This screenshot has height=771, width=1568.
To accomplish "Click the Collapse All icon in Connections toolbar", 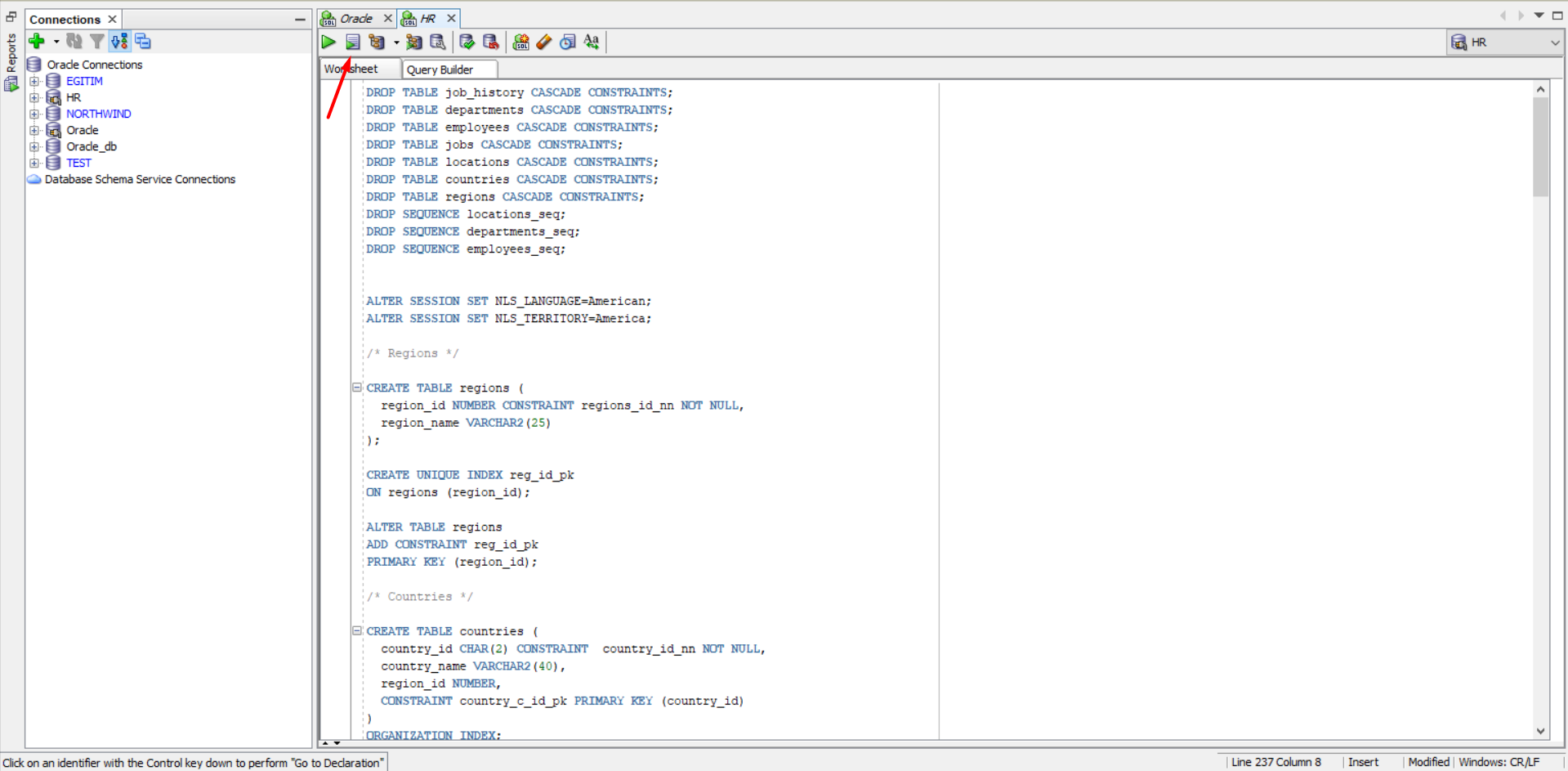I will pos(143,41).
